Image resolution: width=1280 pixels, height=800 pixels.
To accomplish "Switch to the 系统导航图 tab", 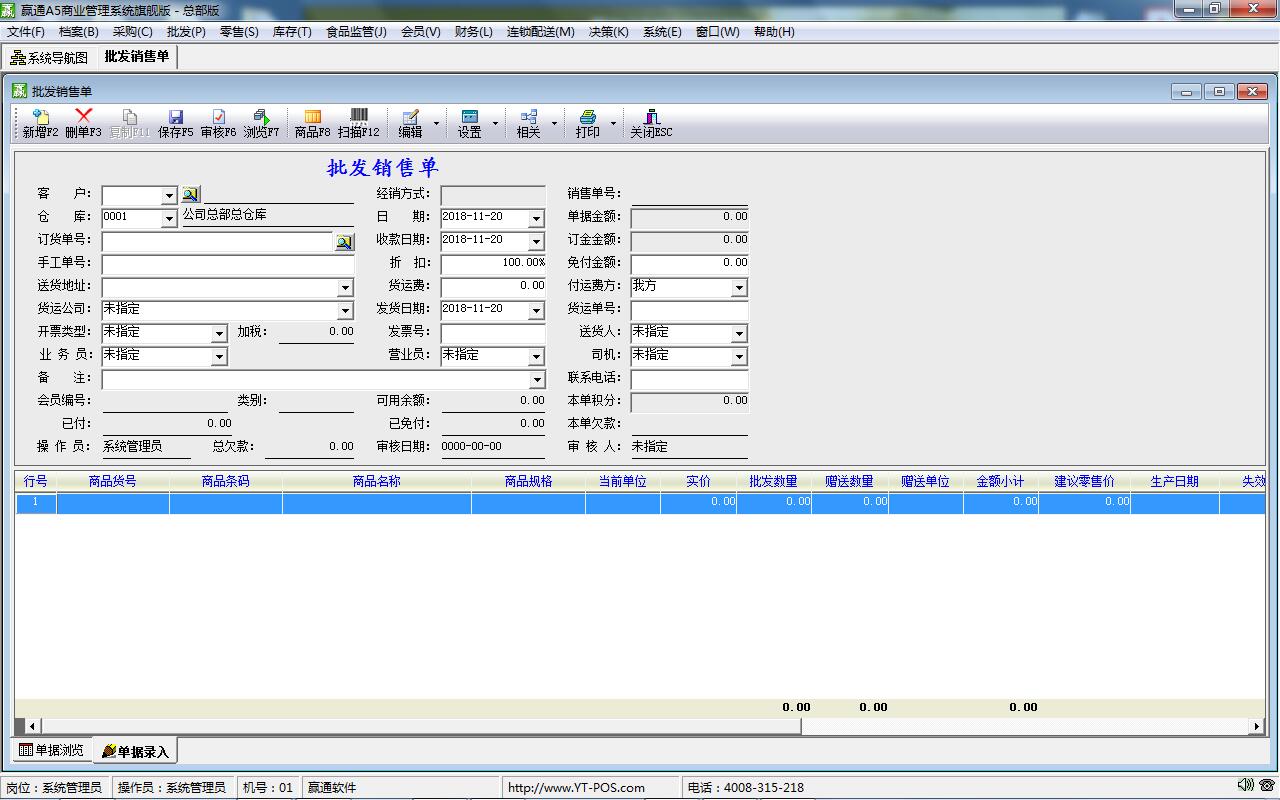I will point(49,58).
